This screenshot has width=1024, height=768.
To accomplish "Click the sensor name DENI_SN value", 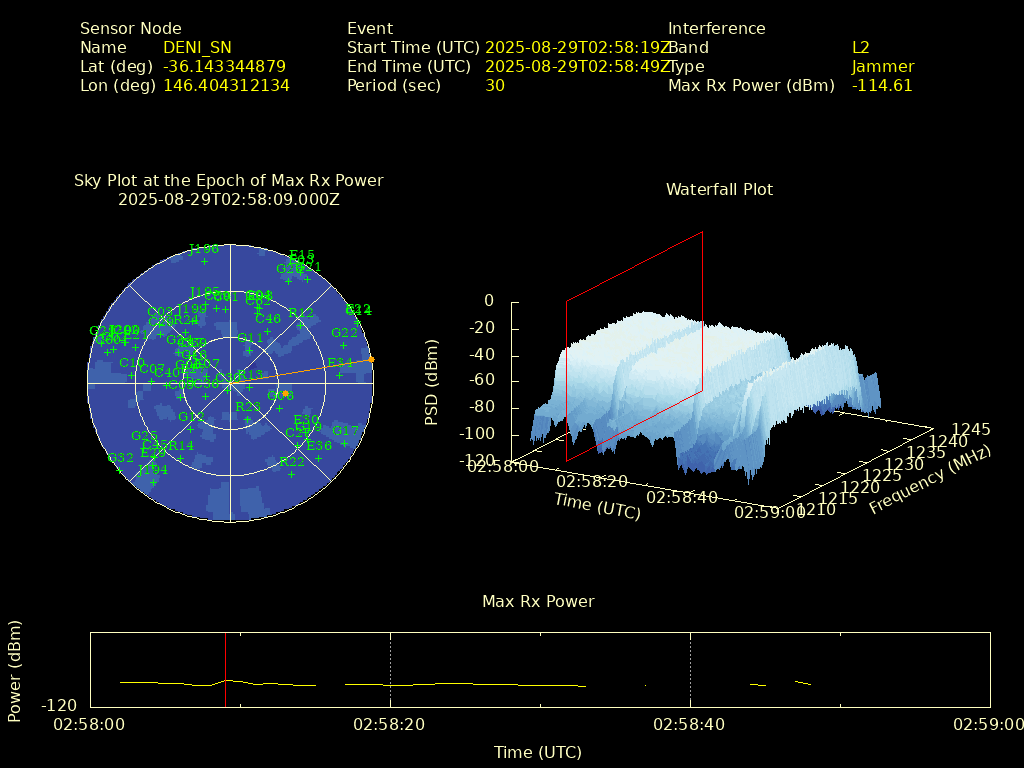I will (197, 47).
